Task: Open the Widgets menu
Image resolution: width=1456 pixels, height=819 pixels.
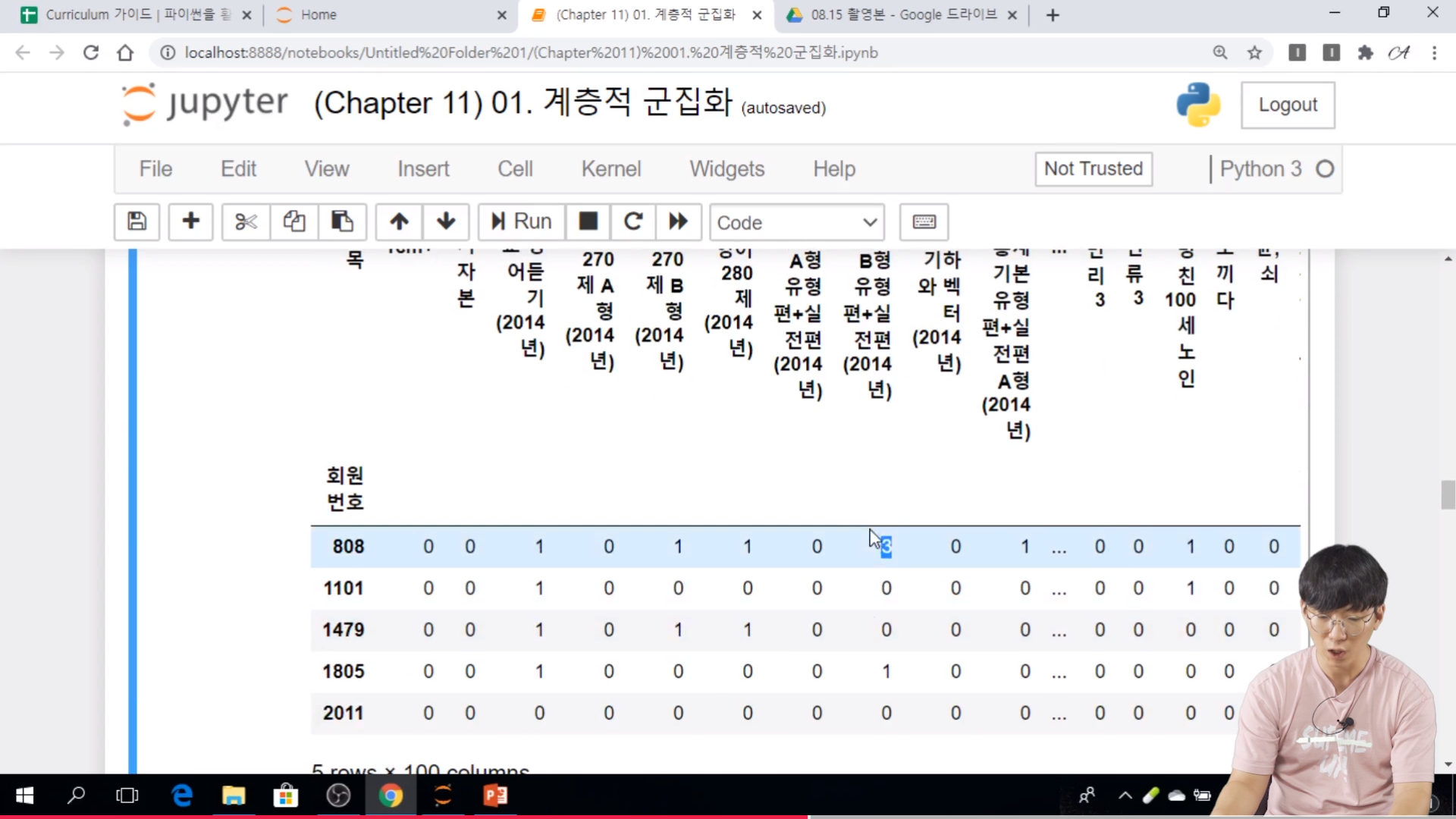Action: point(726,168)
